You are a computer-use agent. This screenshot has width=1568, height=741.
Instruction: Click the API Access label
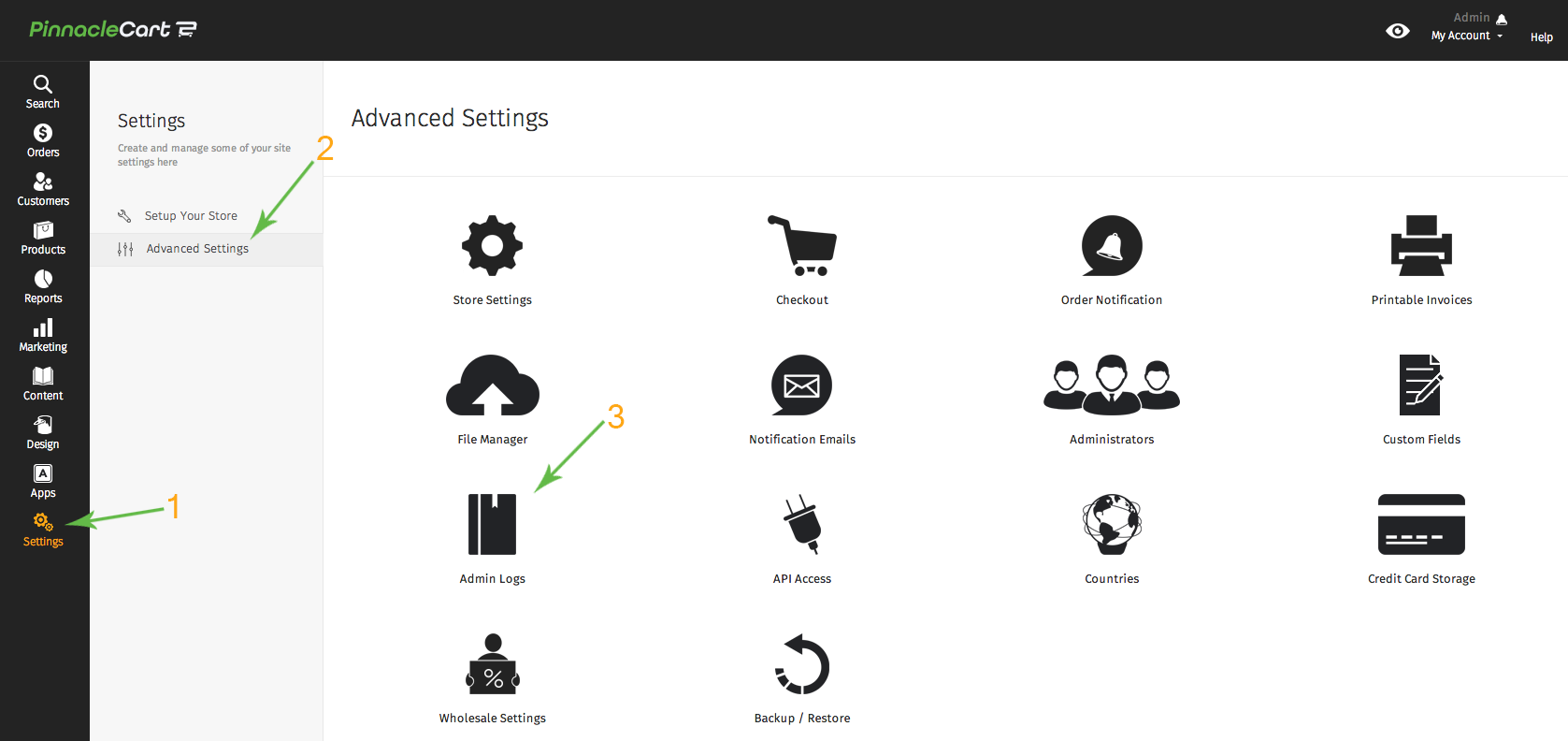802,579
